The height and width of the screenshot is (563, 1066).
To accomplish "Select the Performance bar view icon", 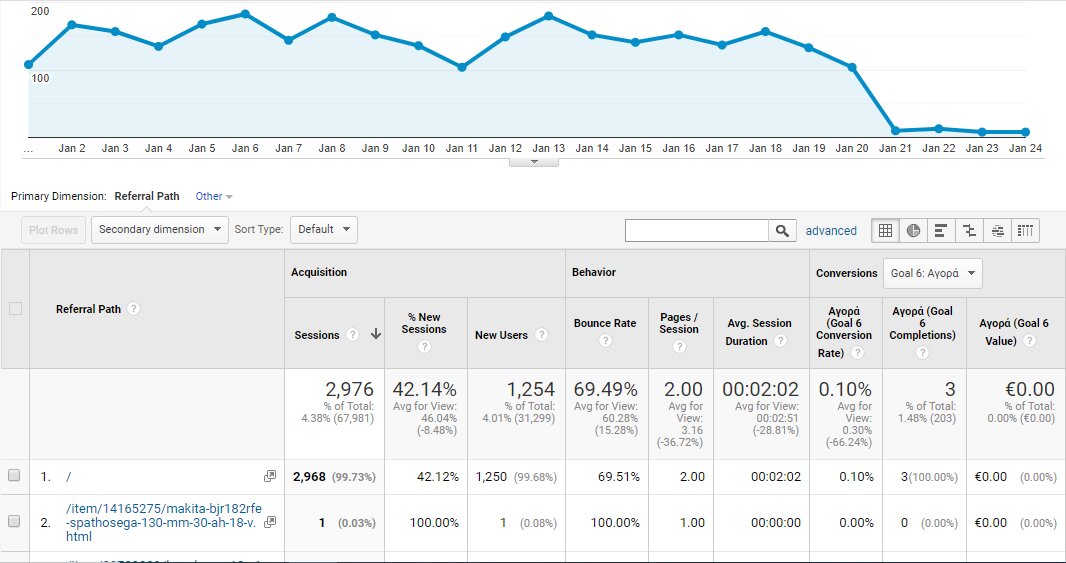I will (941, 231).
